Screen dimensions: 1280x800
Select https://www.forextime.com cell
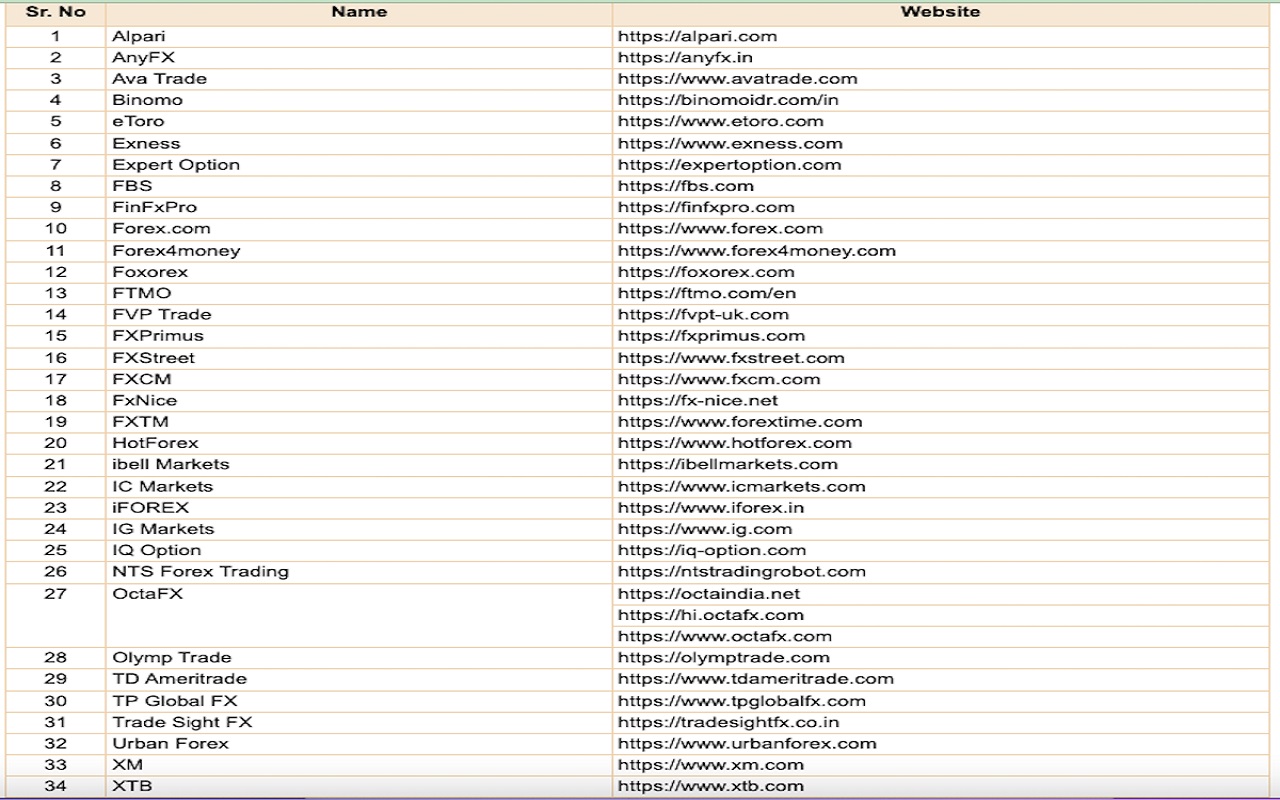(940, 421)
